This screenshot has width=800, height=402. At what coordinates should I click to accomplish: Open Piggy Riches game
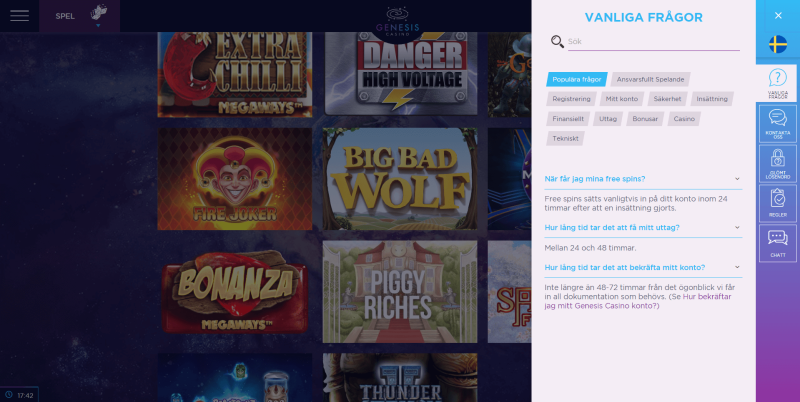[401, 292]
